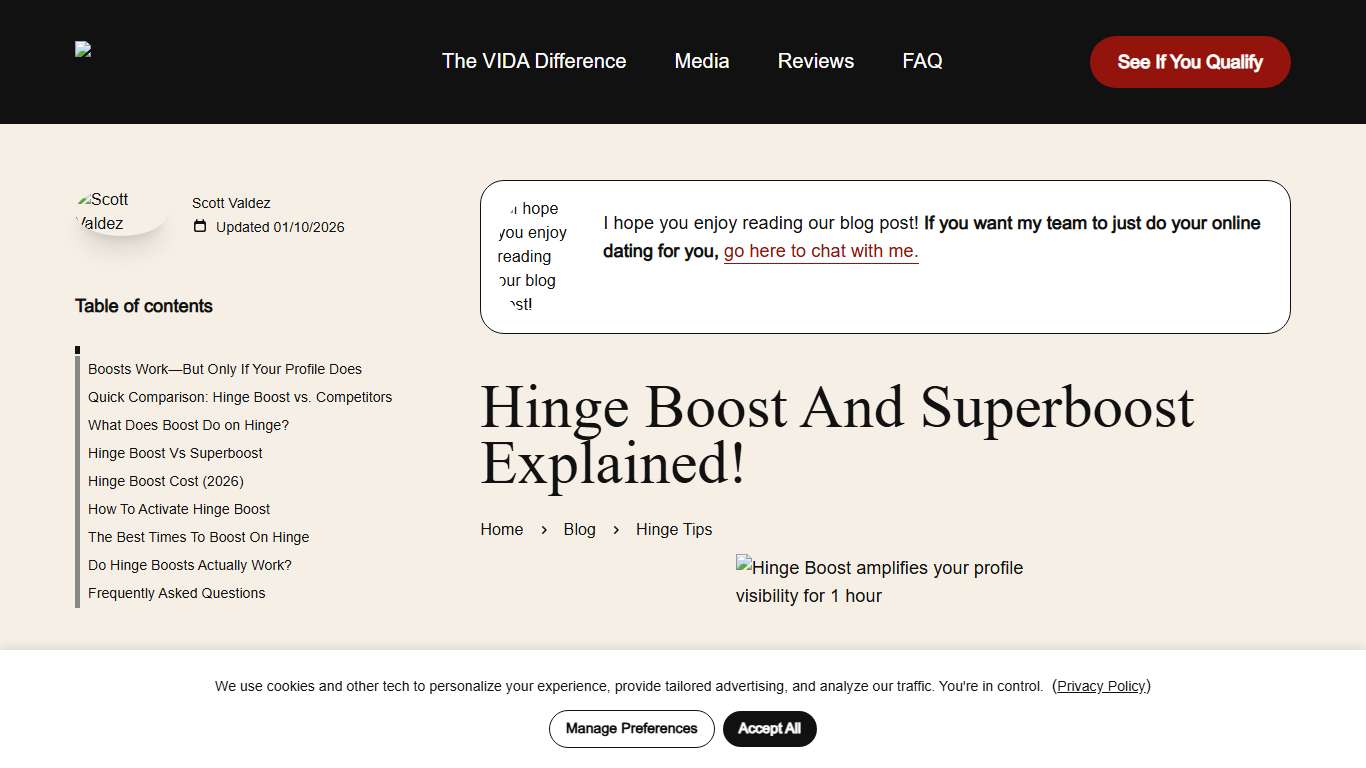Click the See If You Qualify button

[x=1189, y=61]
